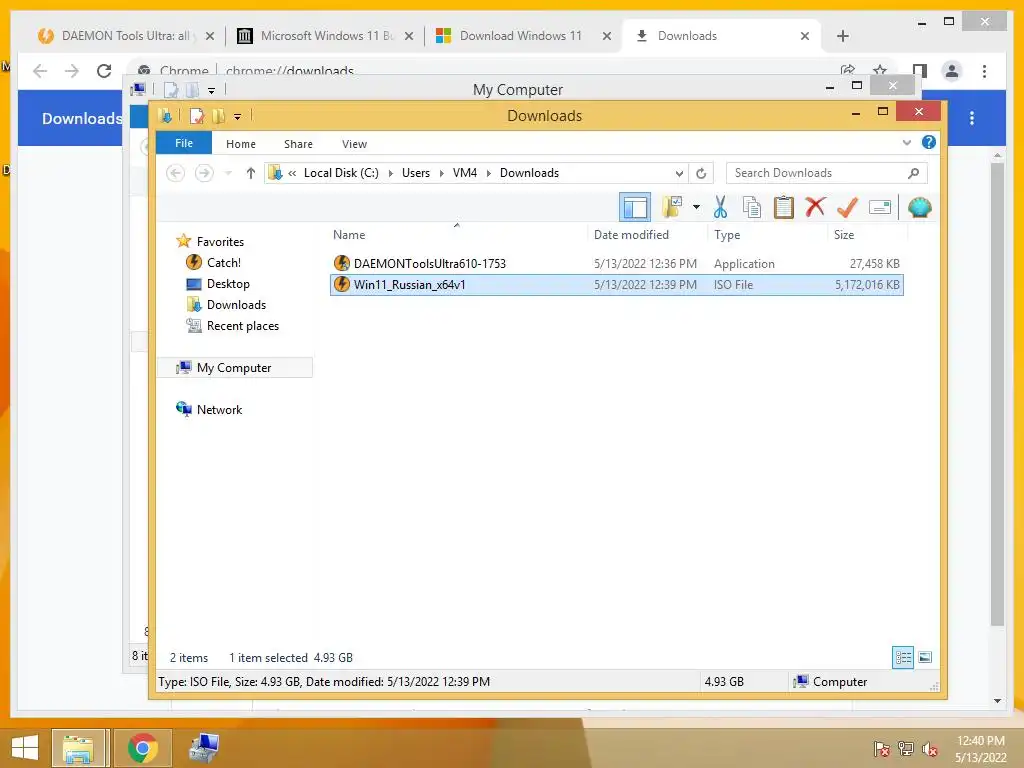Click quick access properties icon in title bar
Screen dimensions: 1024x768
(197, 116)
